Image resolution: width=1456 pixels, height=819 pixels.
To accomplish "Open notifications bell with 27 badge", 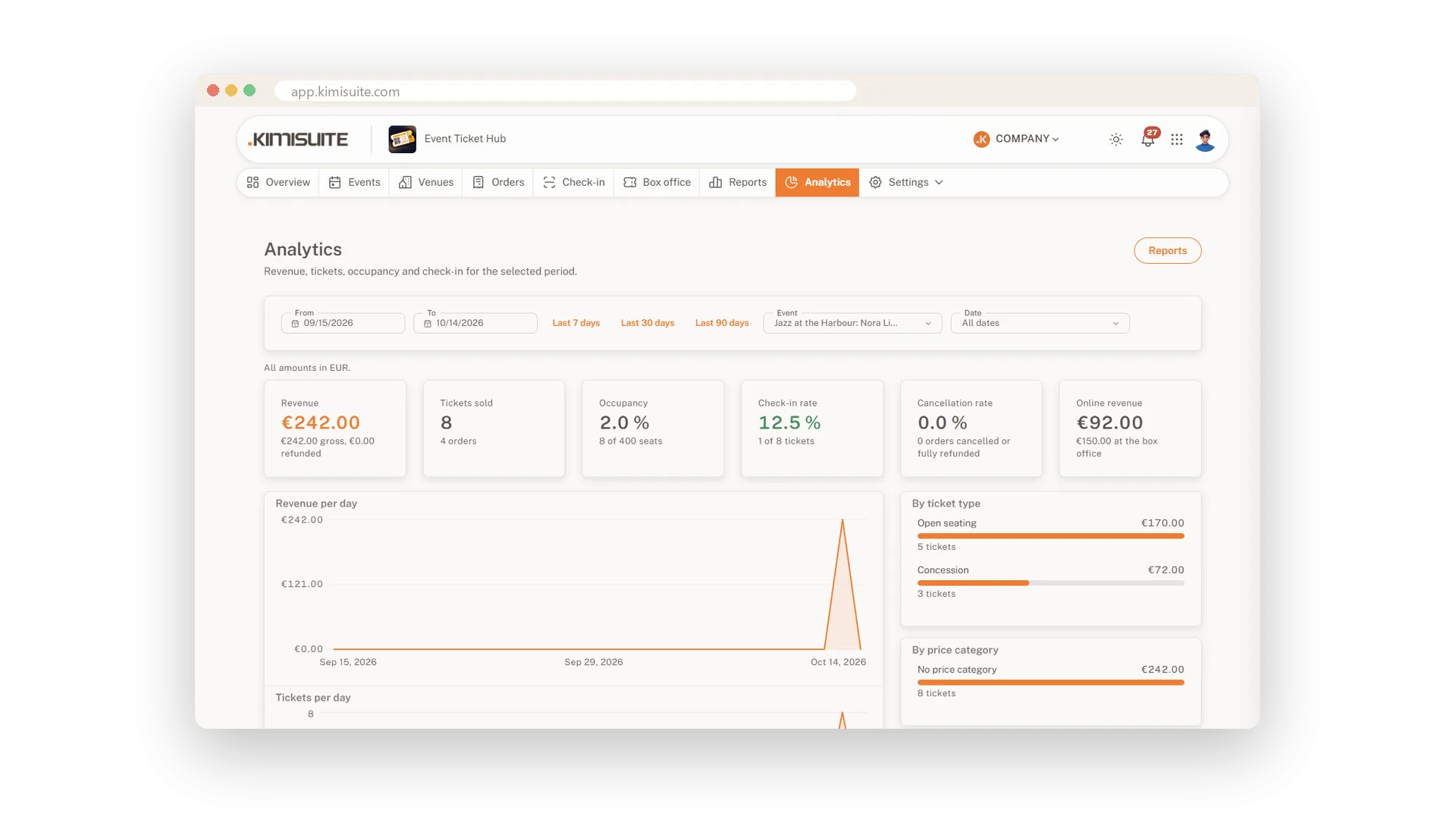I will tap(1148, 139).
